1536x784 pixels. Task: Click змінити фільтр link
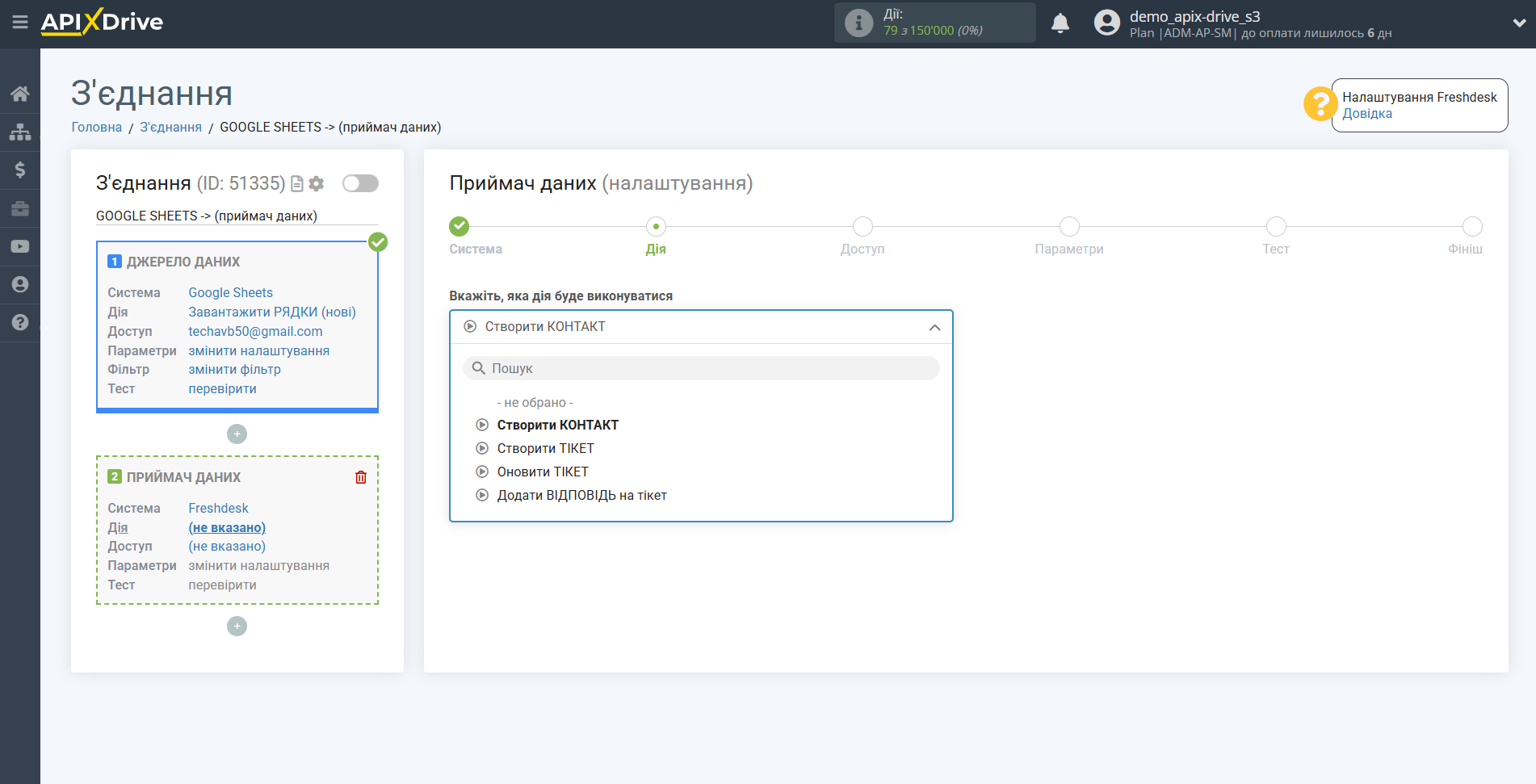pos(235,370)
